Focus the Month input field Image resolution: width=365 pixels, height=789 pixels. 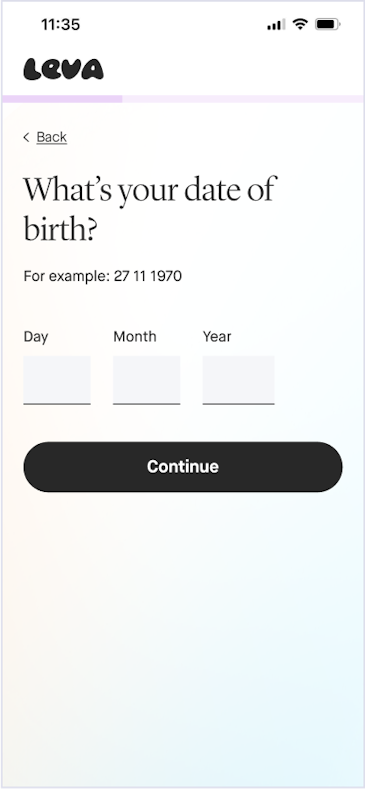(147, 380)
